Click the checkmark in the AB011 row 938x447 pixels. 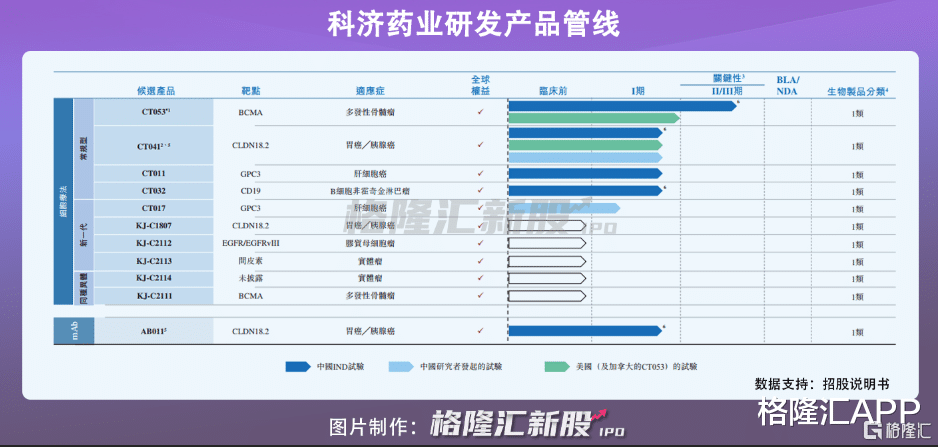tap(480, 330)
